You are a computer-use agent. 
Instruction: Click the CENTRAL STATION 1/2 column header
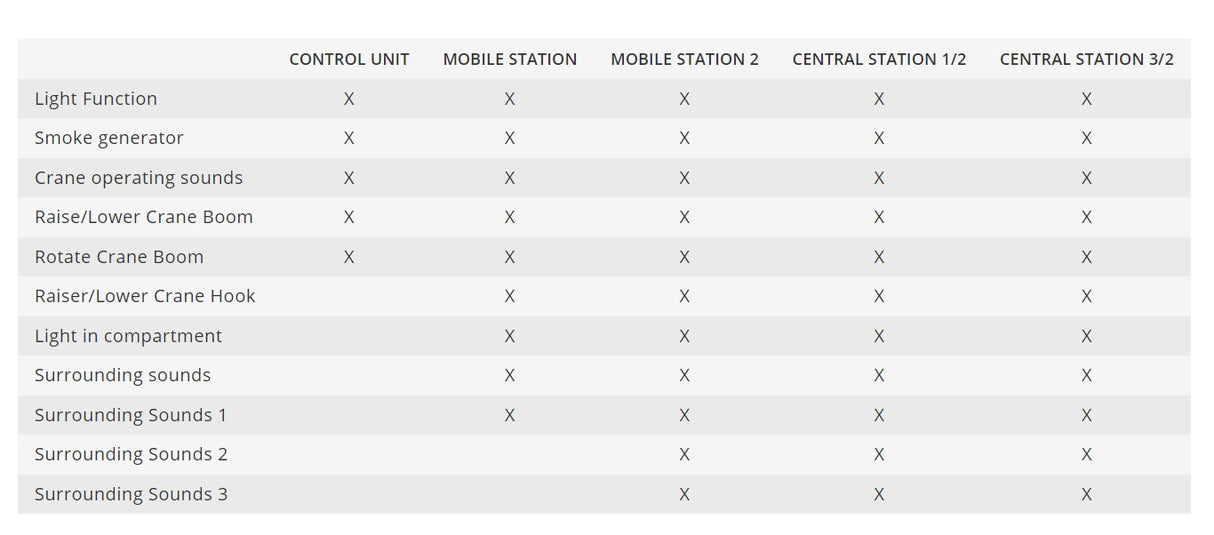tap(879, 59)
